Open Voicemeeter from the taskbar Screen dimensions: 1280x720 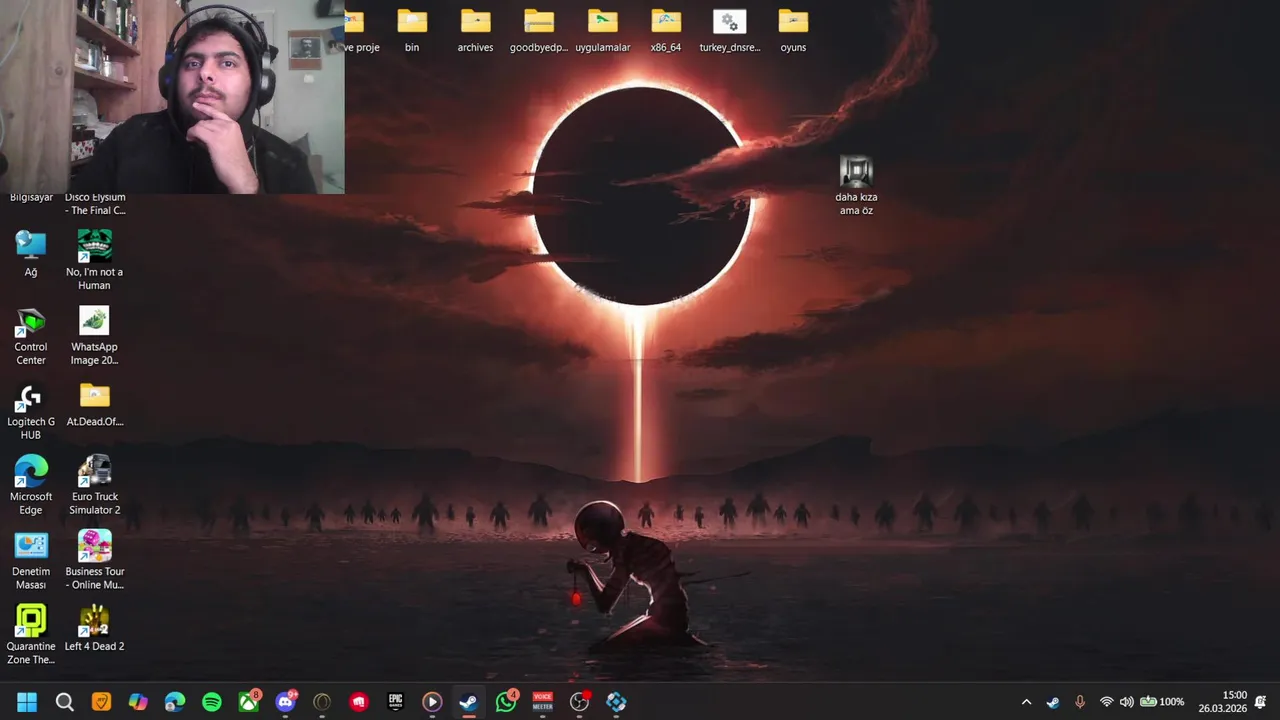point(542,702)
